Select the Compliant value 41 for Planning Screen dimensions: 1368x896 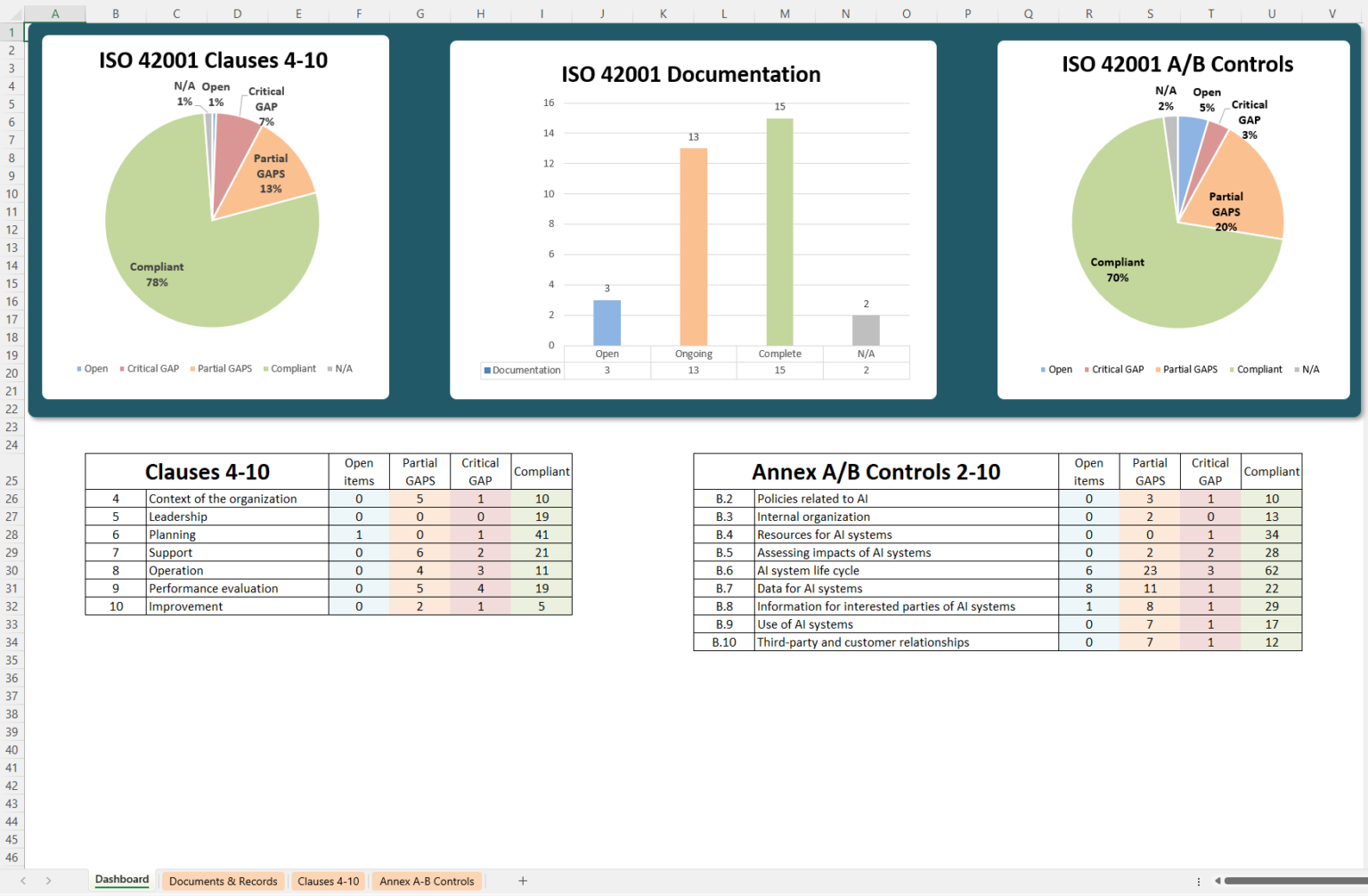[x=541, y=534]
